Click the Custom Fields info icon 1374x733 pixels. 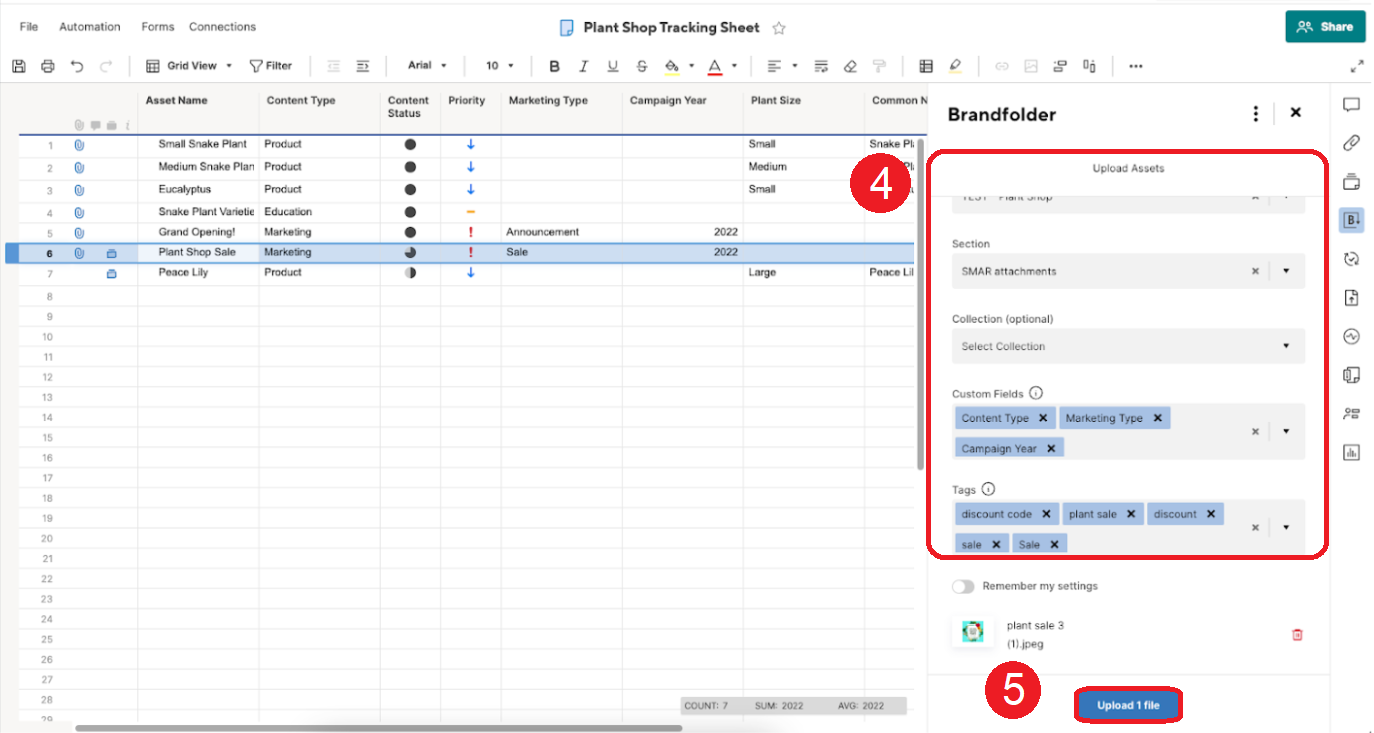(x=1036, y=393)
